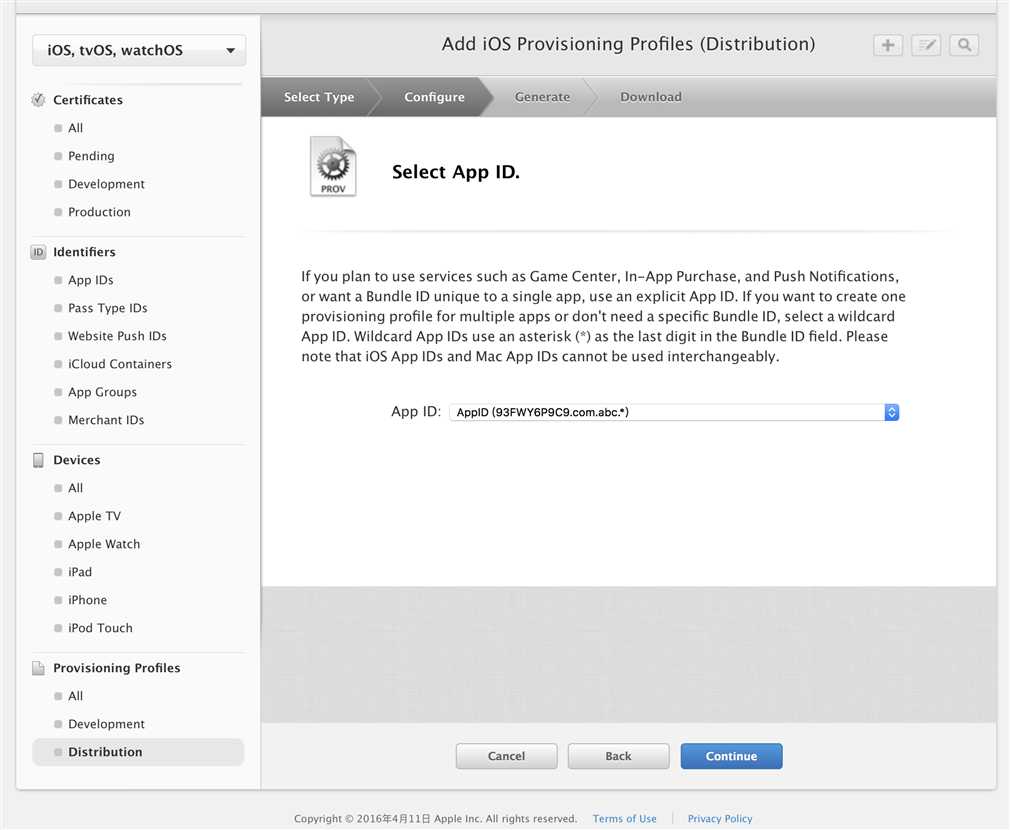1010x830 pixels.
Task: Show iPod Touch devices
Action: [100, 628]
